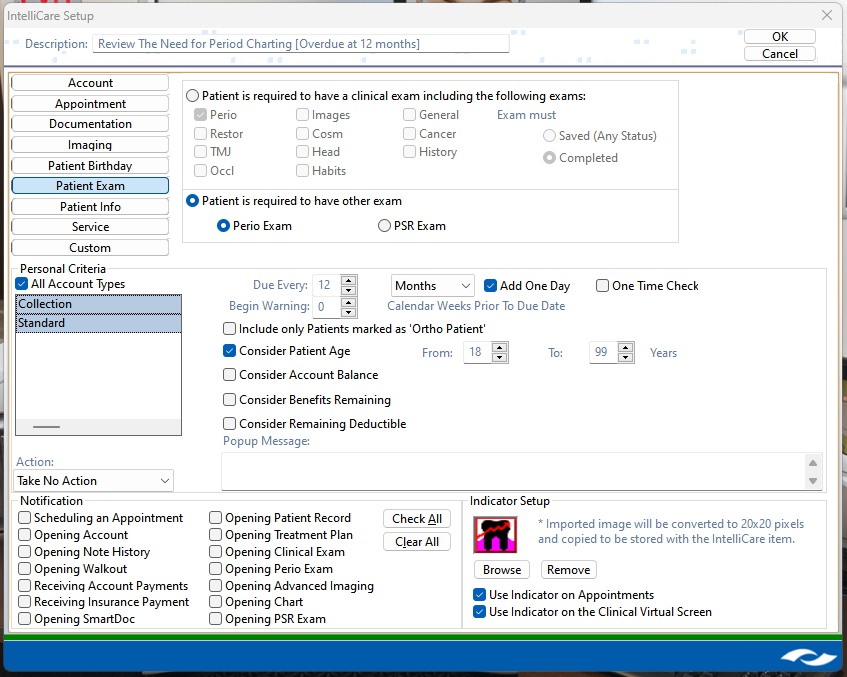
Task: Check 'Include only Patients marked as Ortho Patient'
Action: 230,329
